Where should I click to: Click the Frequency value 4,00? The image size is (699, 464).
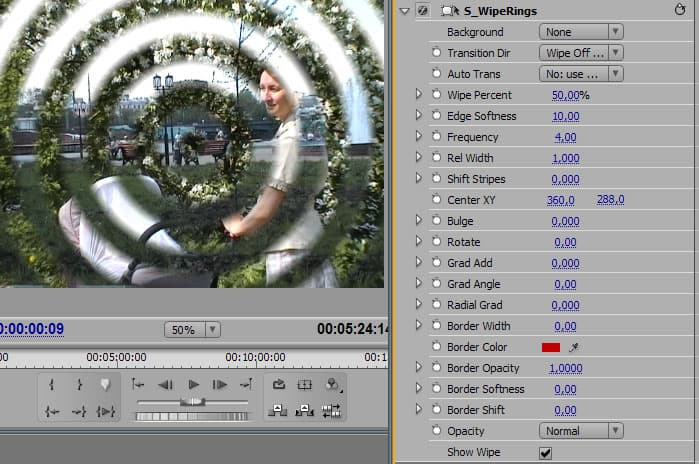coord(565,137)
